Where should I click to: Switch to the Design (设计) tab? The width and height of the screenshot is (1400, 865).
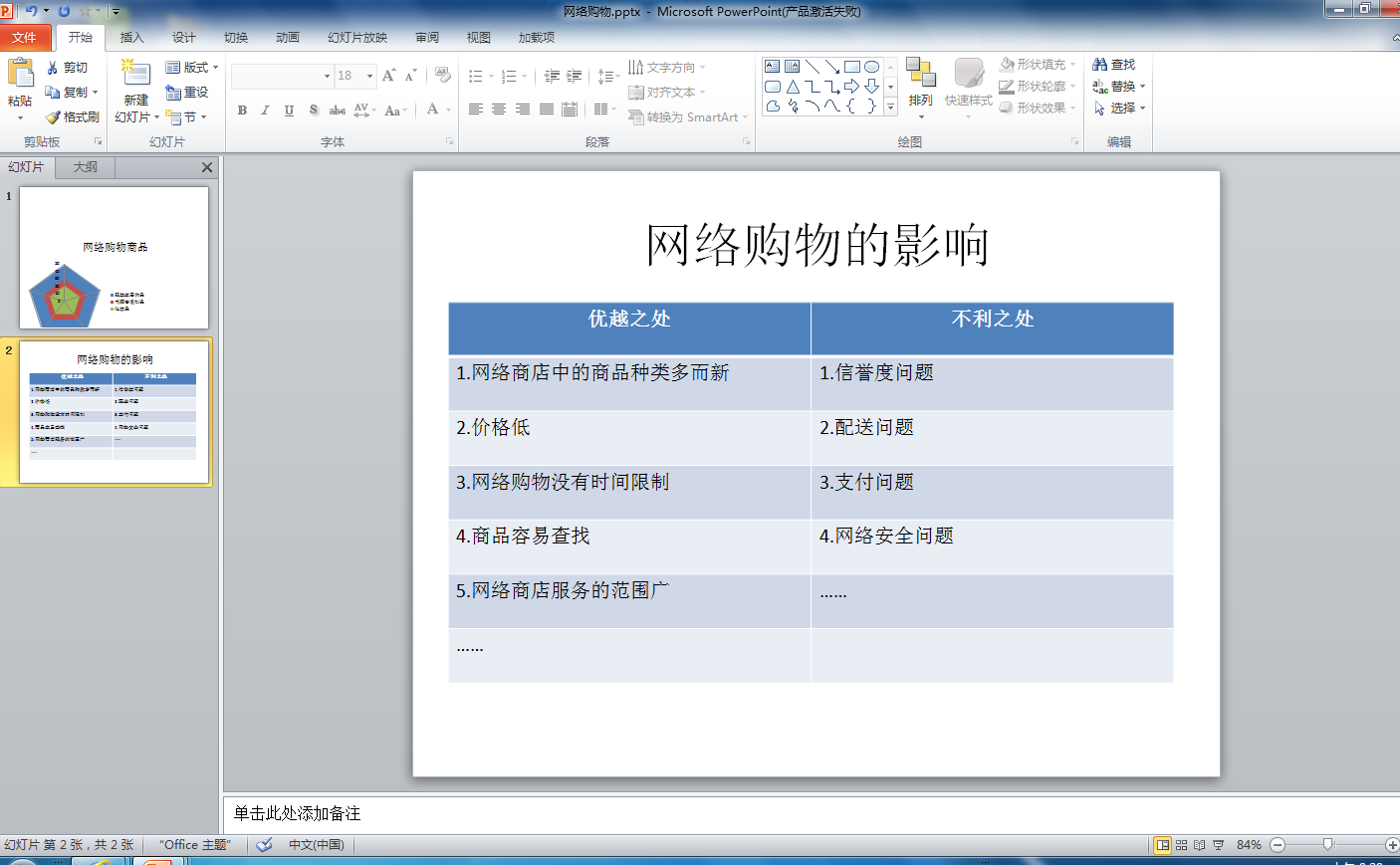183,38
